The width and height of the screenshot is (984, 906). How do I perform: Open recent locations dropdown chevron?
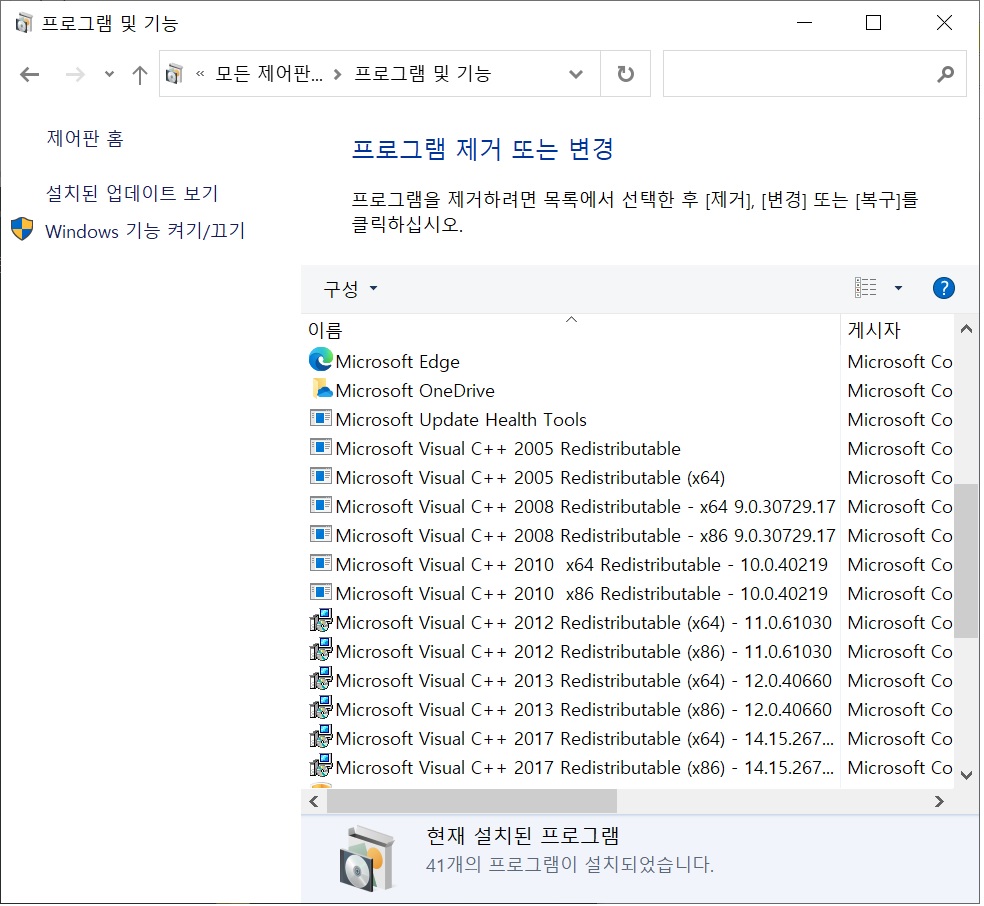tap(109, 74)
